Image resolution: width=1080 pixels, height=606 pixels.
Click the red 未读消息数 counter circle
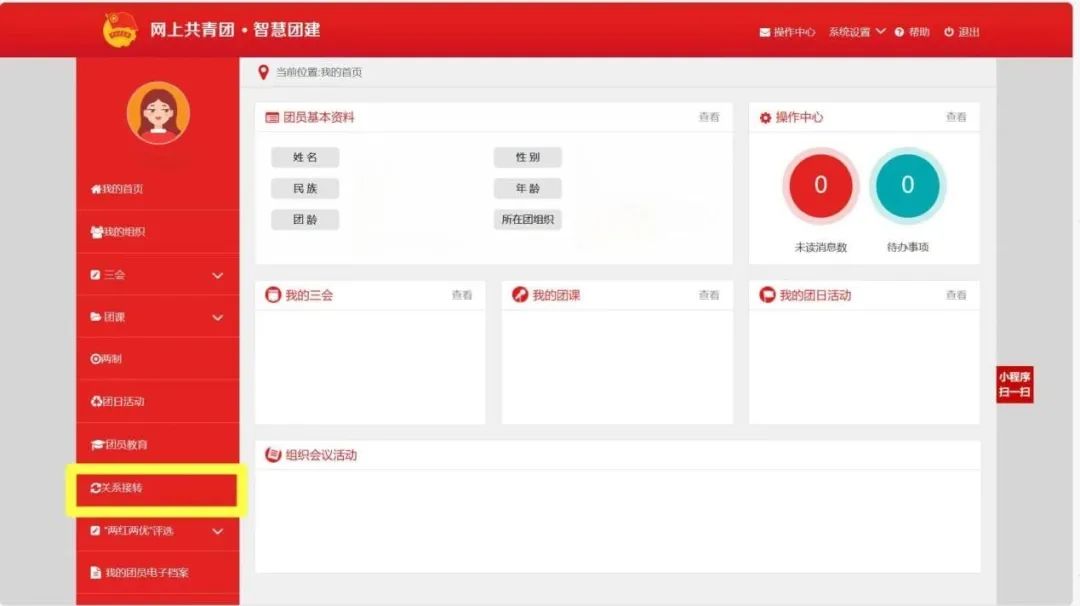point(820,185)
